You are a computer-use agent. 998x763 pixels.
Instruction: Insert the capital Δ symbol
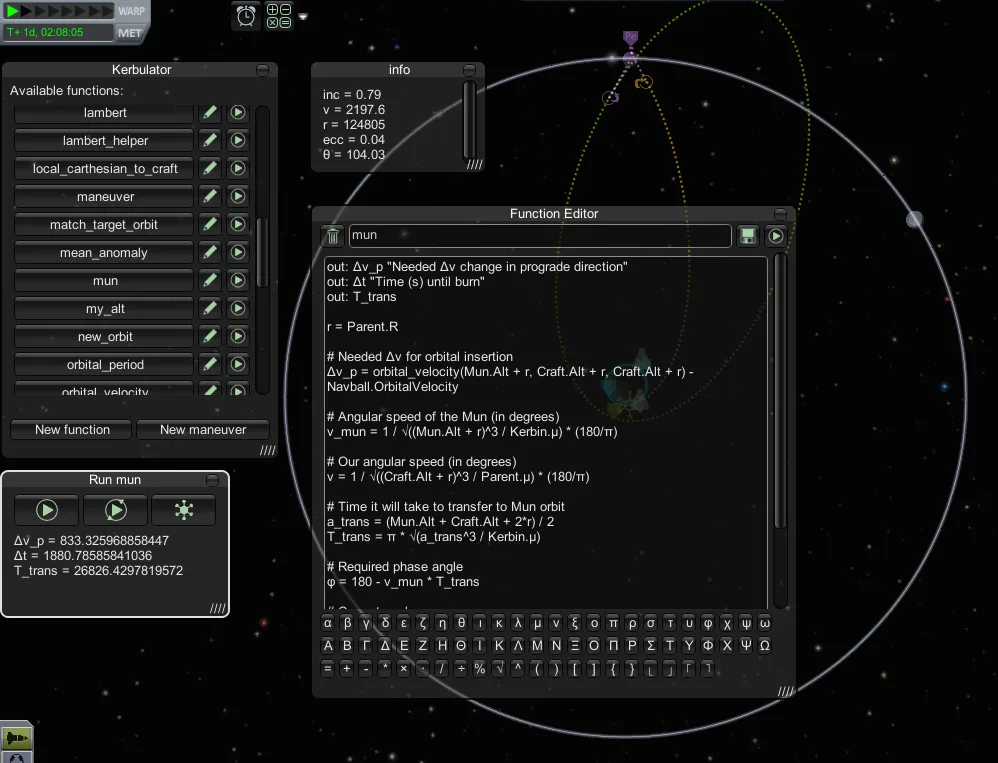pyautogui.click(x=384, y=646)
